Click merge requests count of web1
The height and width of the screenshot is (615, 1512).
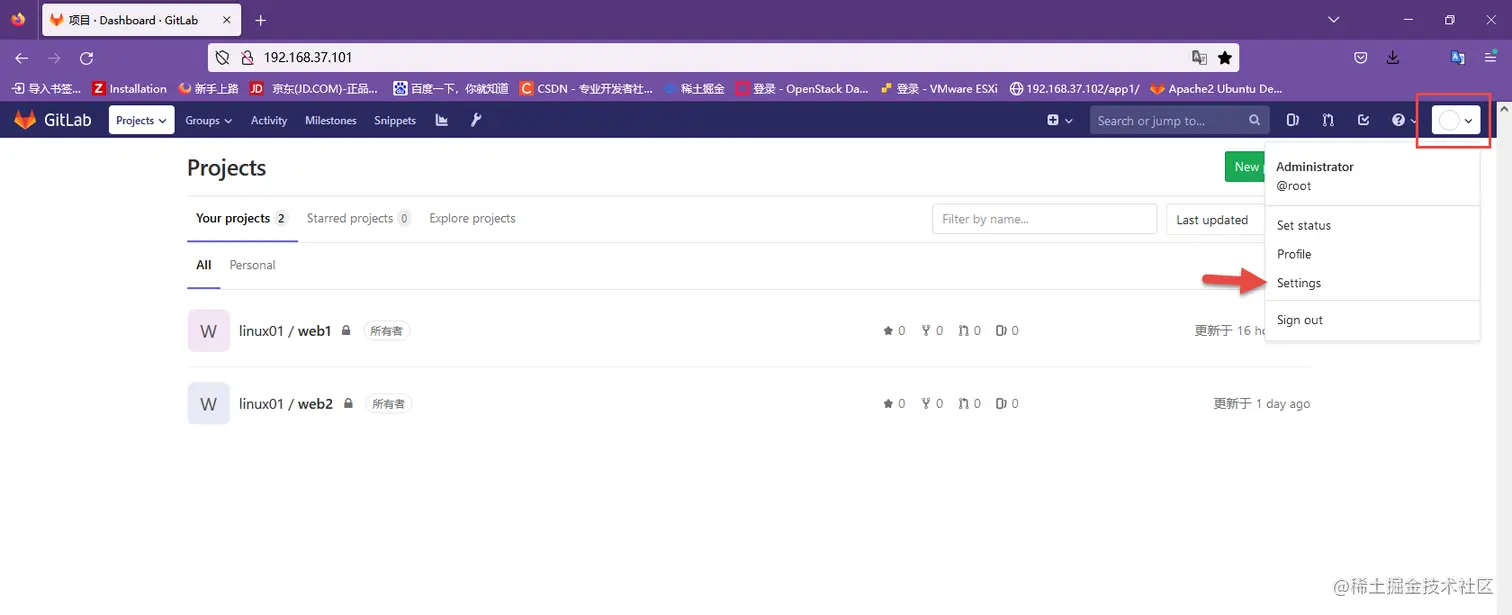[x=969, y=331]
